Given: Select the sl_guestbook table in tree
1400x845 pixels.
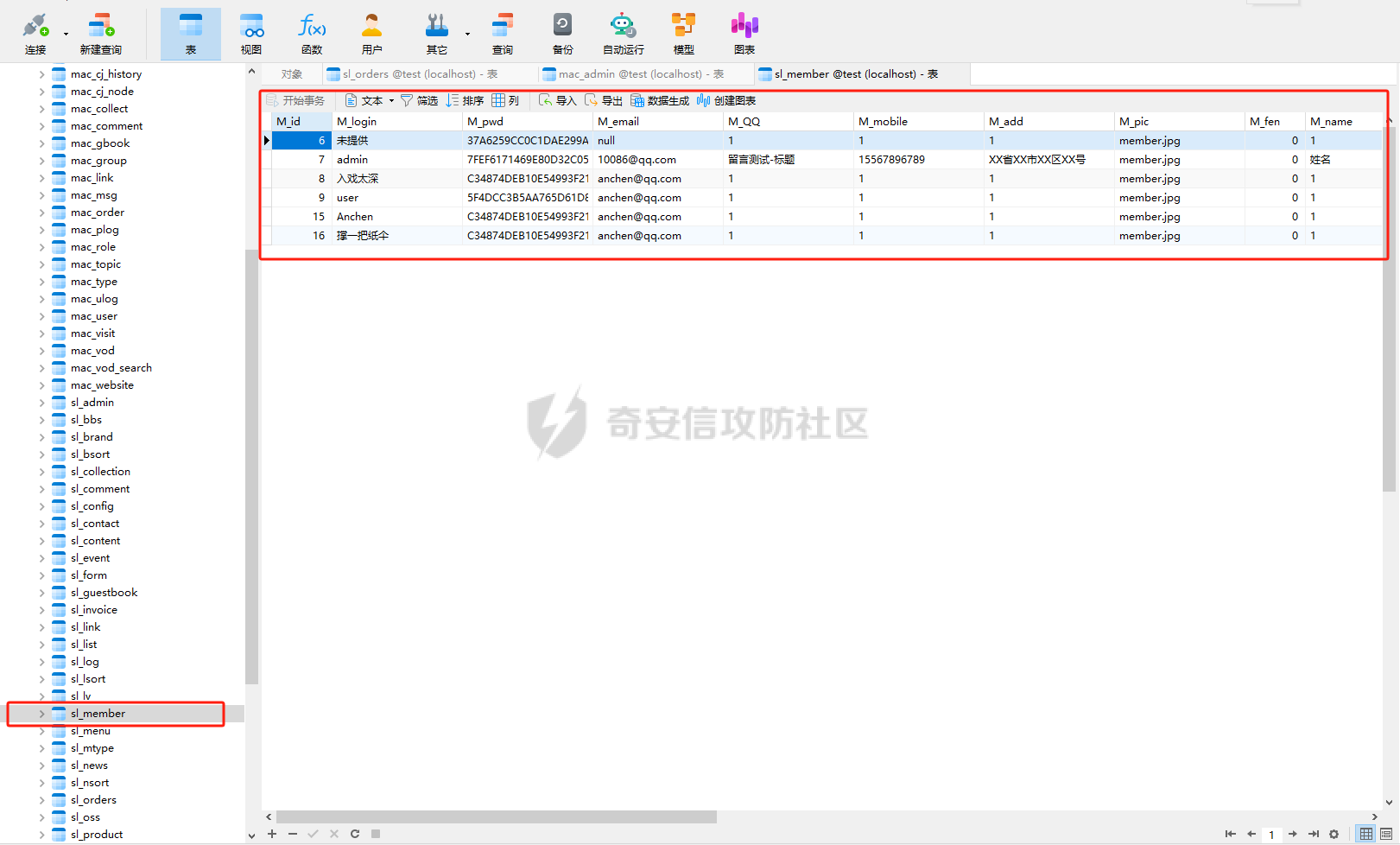Looking at the screenshot, I should [x=104, y=593].
